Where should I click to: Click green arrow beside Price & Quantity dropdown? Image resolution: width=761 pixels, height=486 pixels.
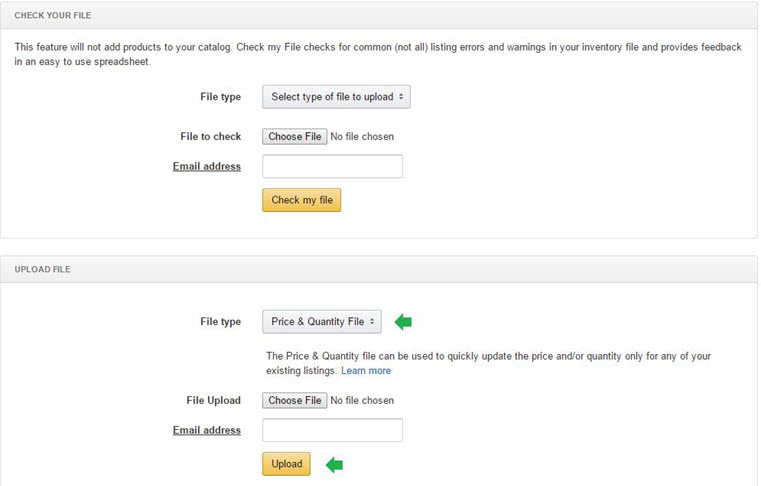pyautogui.click(x=404, y=321)
